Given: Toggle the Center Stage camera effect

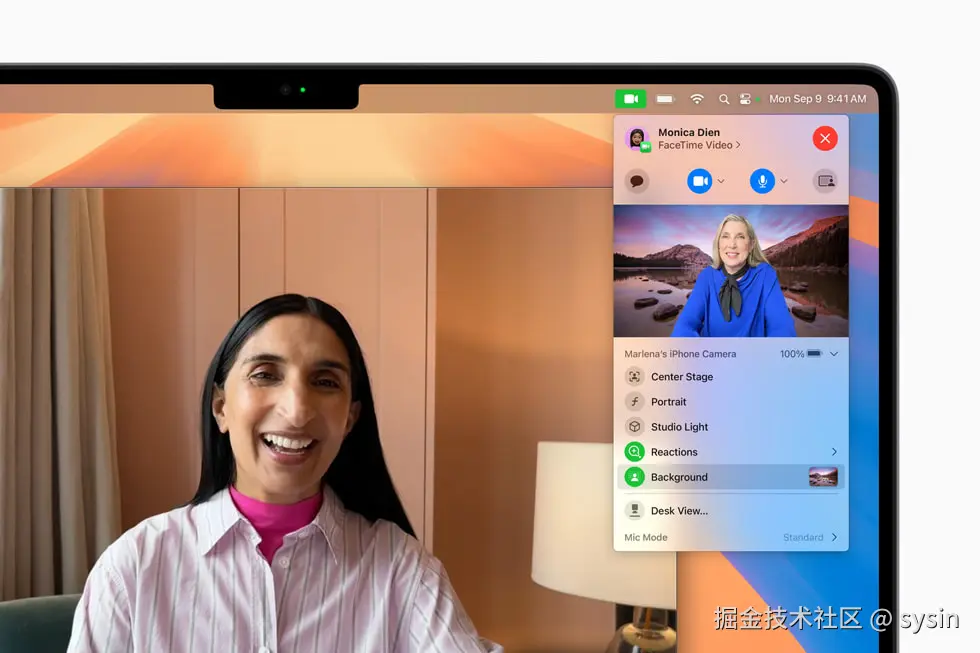Looking at the screenshot, I should coord(680,377).
